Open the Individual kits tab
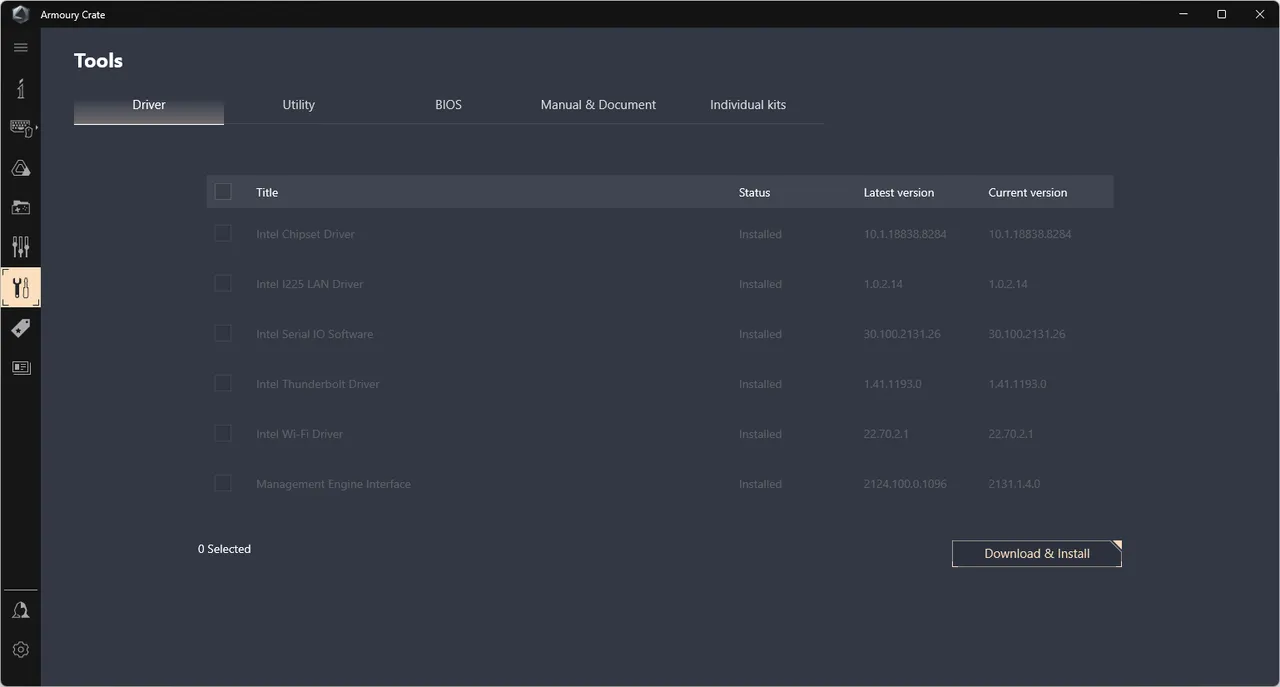This screenshot has height=687, width=1280. (x=748, y=105)
